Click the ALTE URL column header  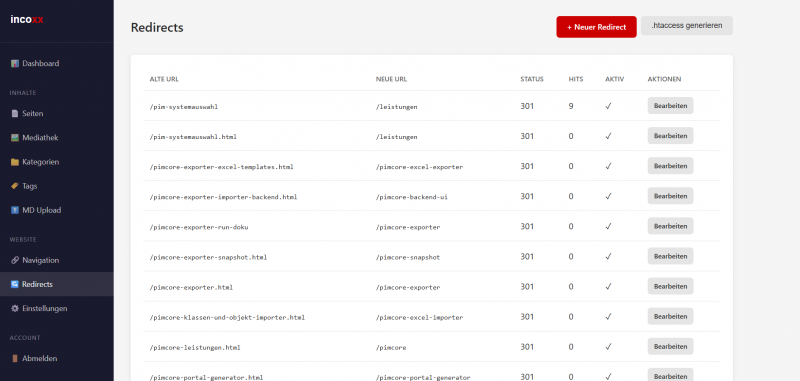click(x=164, y=79)
